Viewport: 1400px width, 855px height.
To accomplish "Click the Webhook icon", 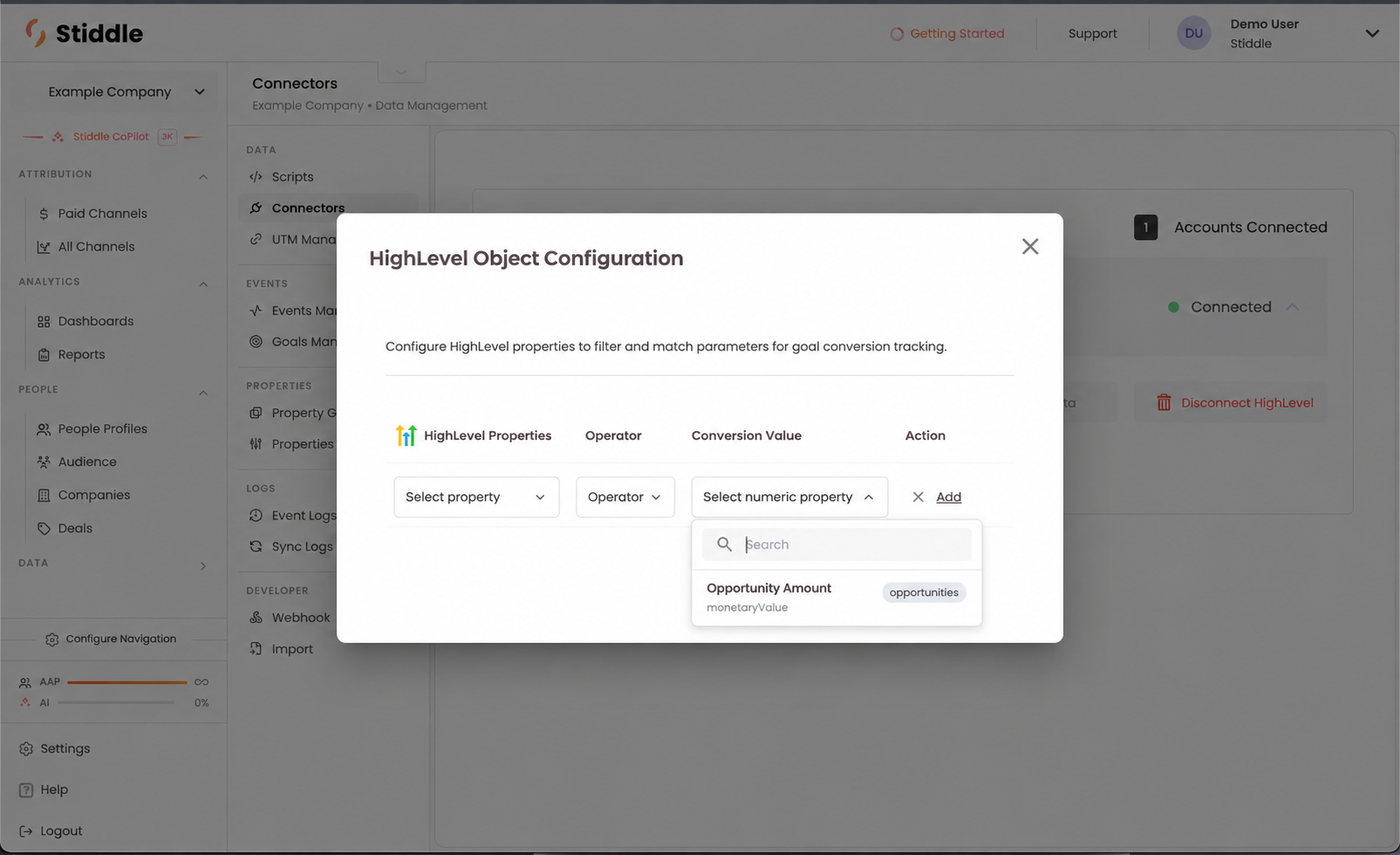I will coord(256,618).
